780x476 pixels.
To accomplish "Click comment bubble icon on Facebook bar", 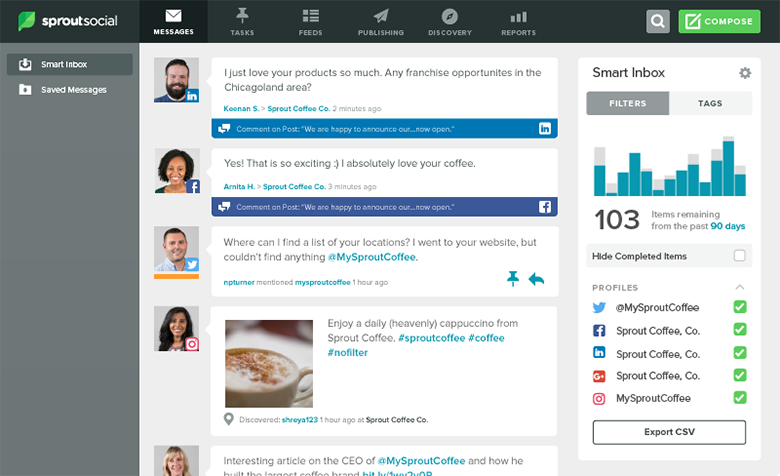I will [x=224, y=207].
